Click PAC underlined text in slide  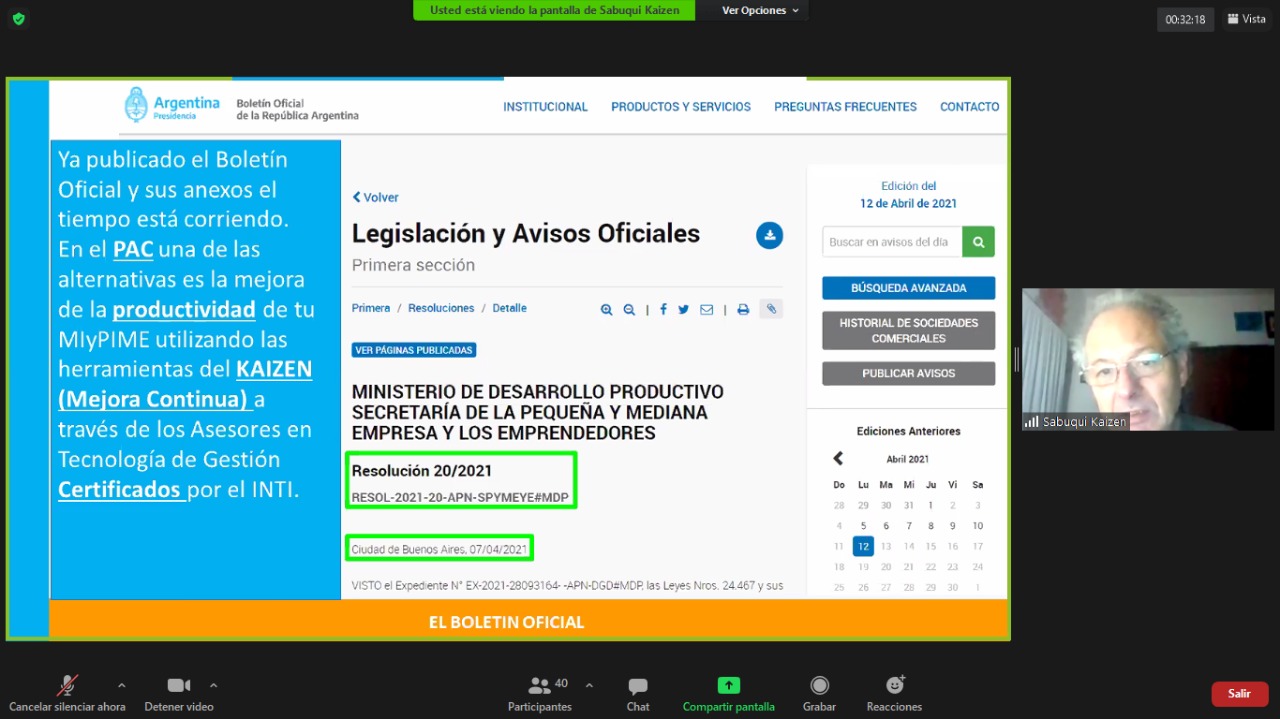click(133, 249)
